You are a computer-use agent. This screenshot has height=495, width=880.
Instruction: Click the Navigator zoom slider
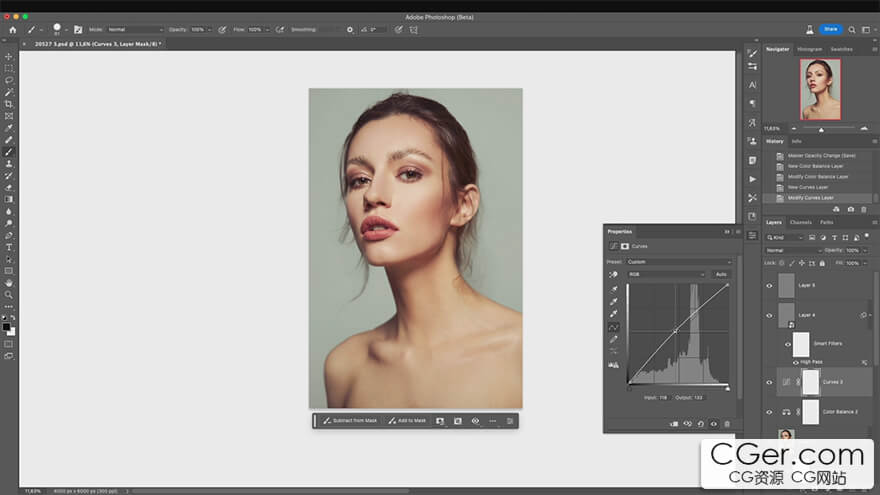point(821,129)
